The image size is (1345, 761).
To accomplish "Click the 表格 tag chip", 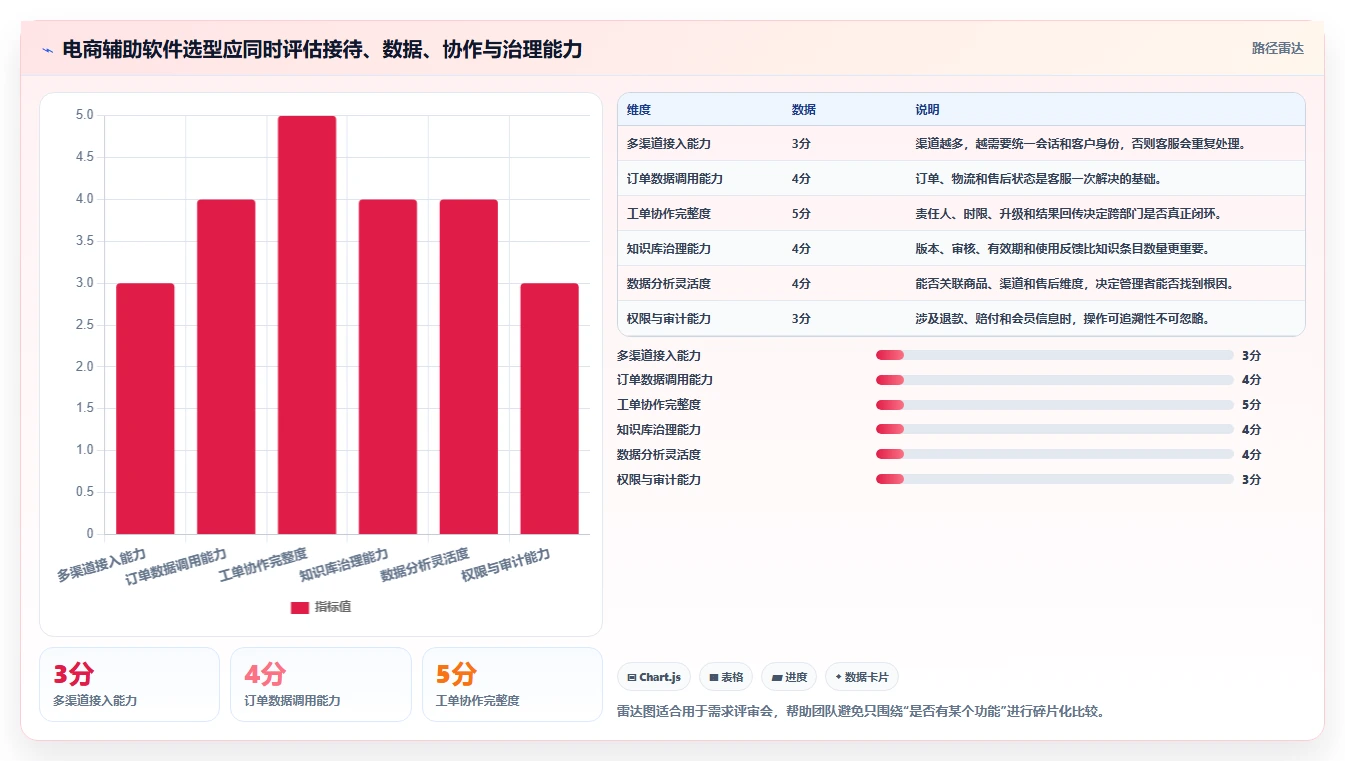I will [726, 677].
